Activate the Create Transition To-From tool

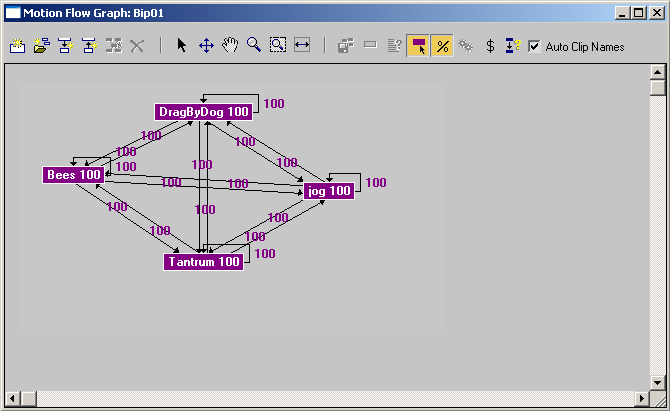(90, 45)
